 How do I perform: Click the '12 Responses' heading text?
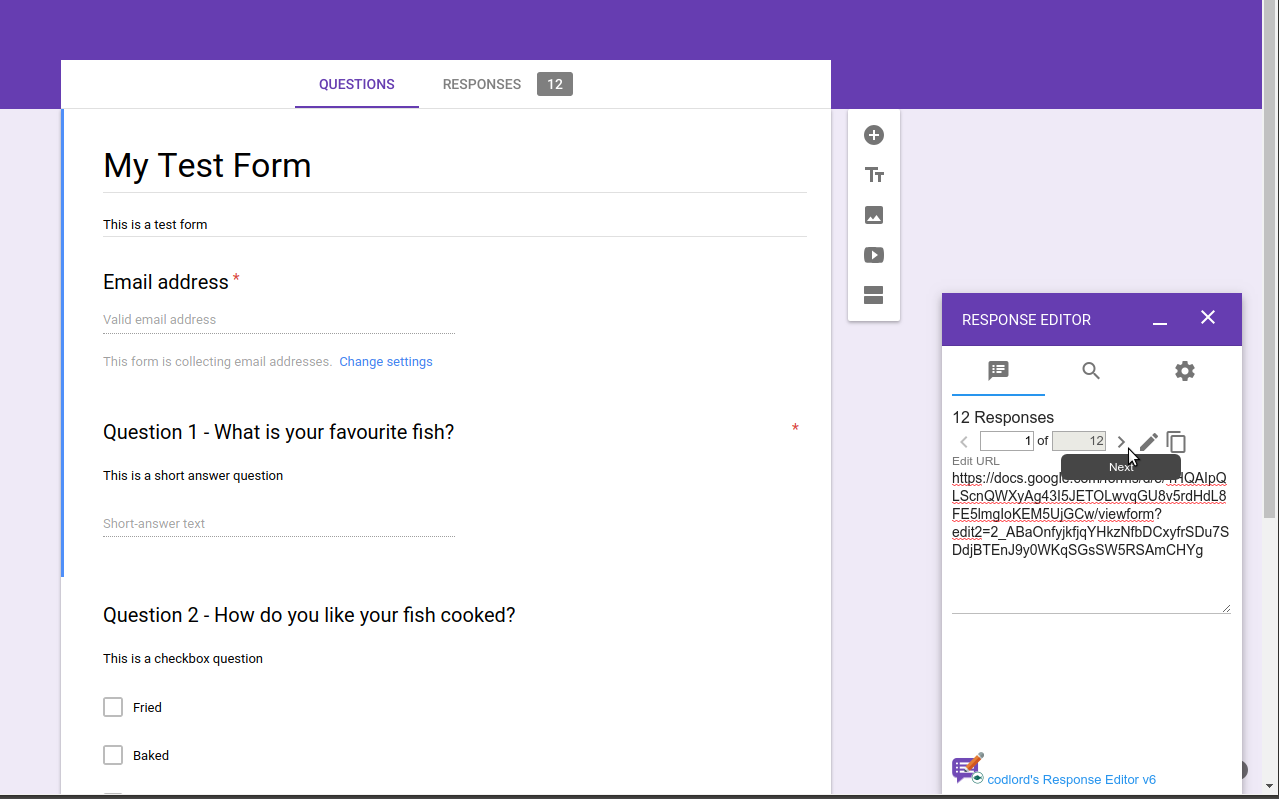[1003, 418]
